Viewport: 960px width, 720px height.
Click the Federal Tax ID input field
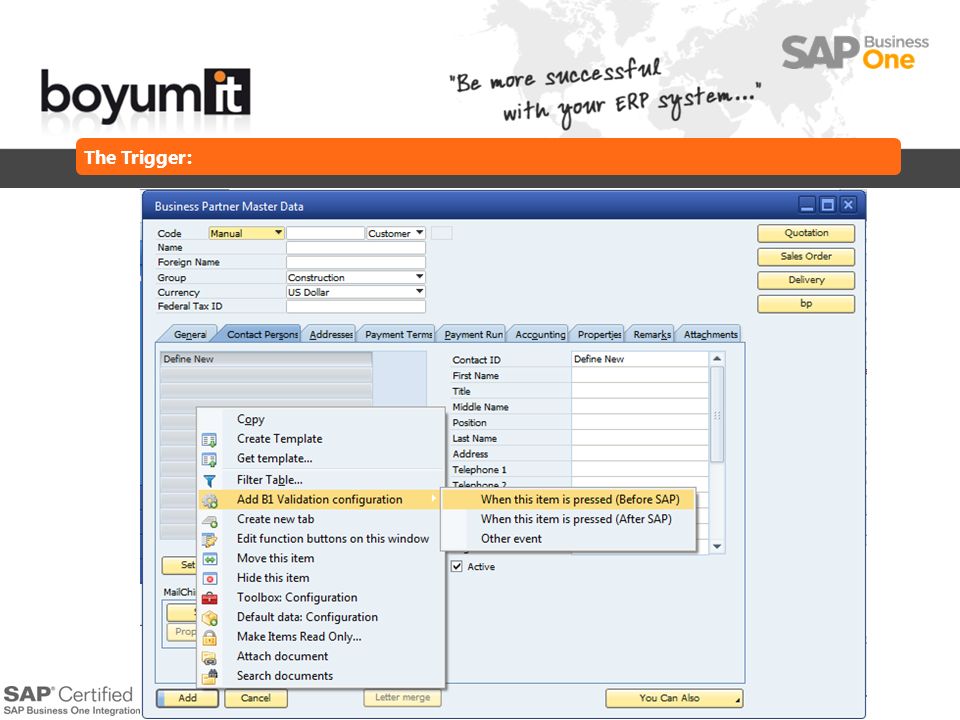[x=356, y=306]
